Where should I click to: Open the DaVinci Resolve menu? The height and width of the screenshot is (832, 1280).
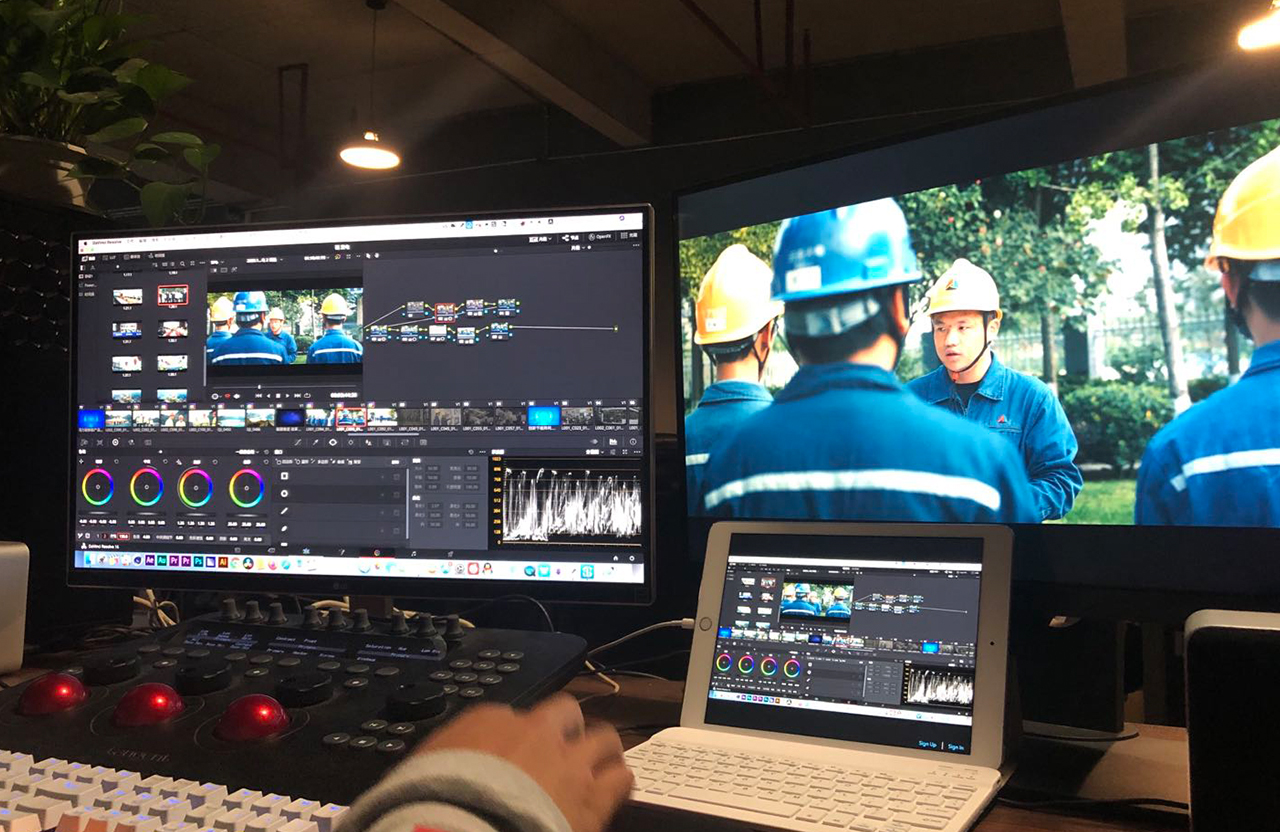pos(105,241)
